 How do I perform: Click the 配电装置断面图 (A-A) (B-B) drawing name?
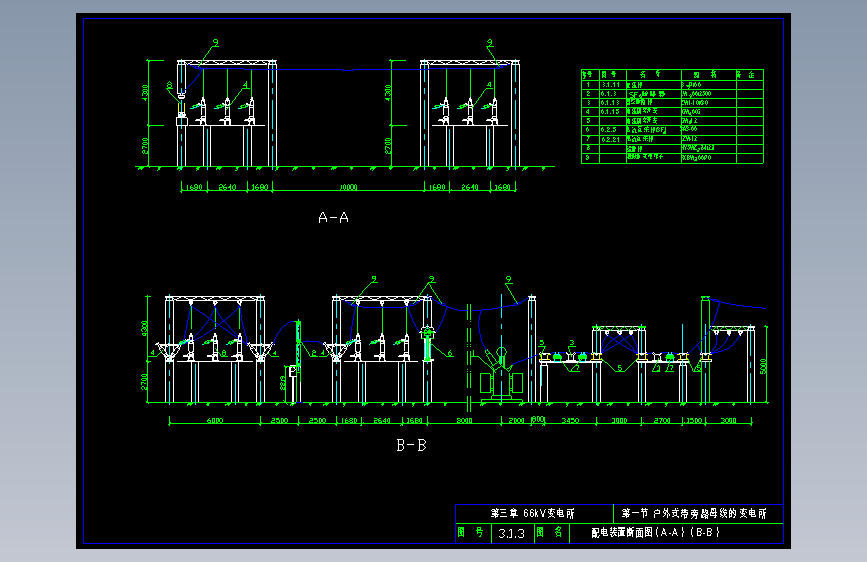[x=656, y=533]
